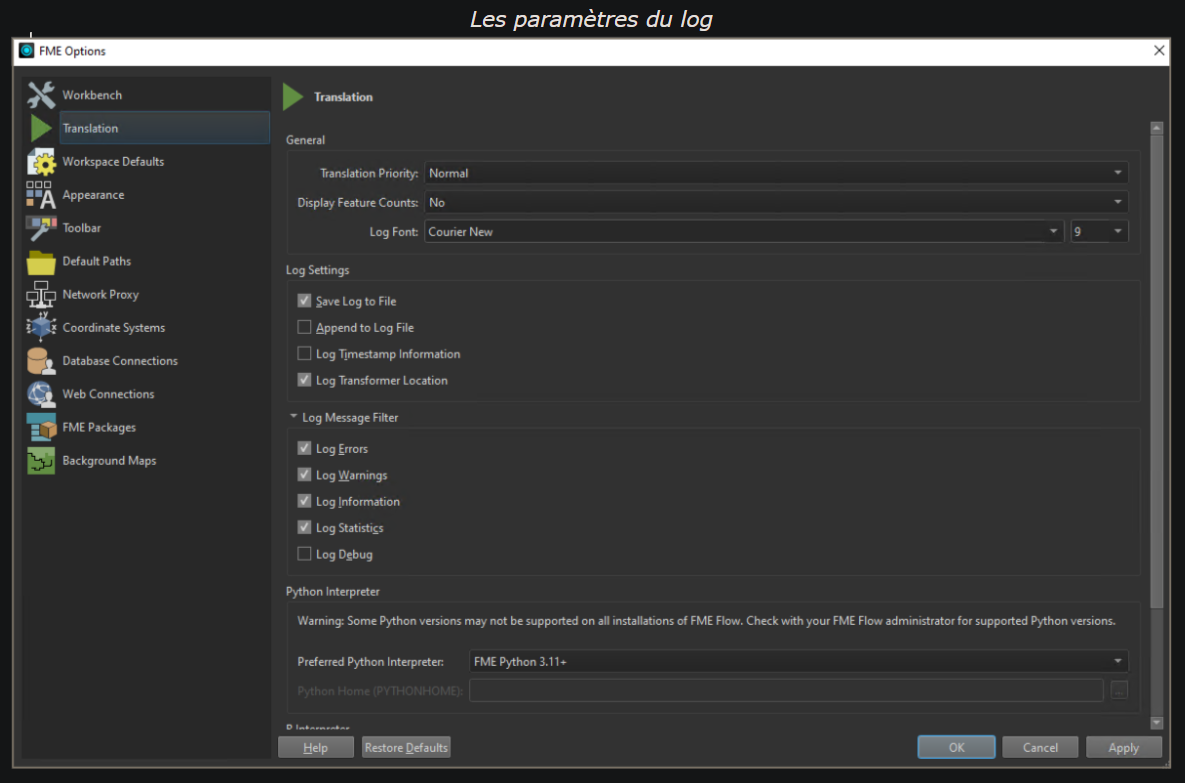Enable the Log Debug checkbox
1185x783 pixels.
point(304,554)
